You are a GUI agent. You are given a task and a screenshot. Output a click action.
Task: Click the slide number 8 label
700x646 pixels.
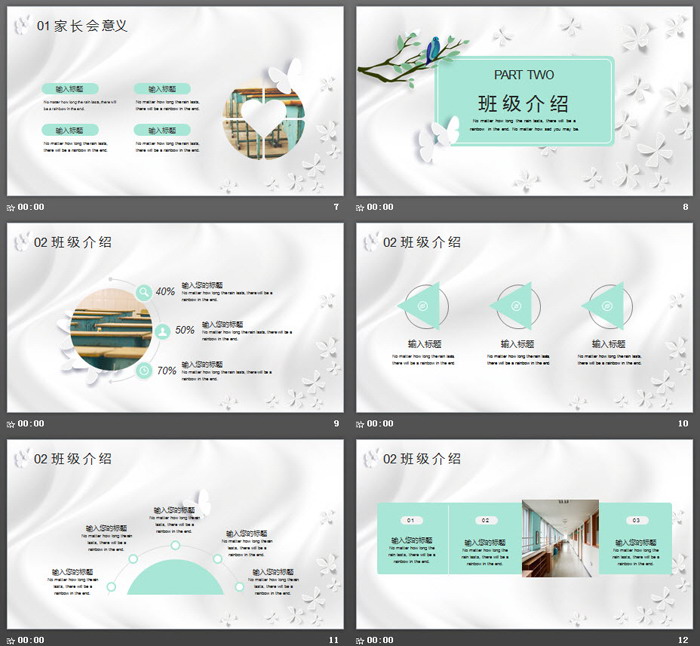pyautogui.click(x=685, y=207)
